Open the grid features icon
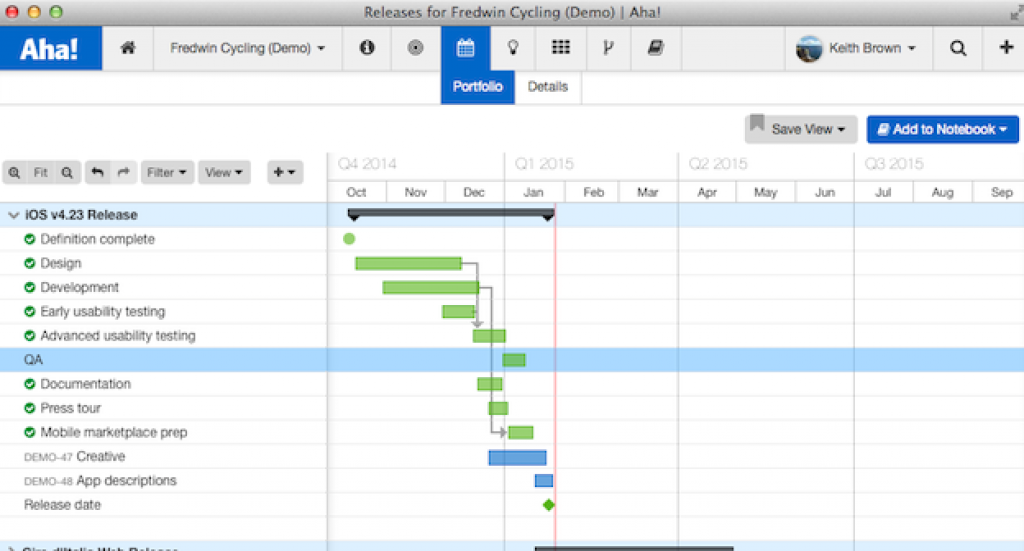 click(561, 48)
